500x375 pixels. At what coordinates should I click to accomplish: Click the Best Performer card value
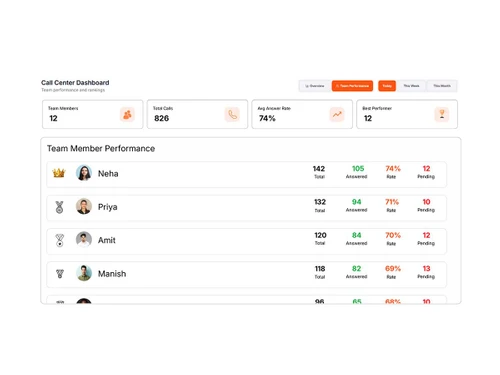368,118
